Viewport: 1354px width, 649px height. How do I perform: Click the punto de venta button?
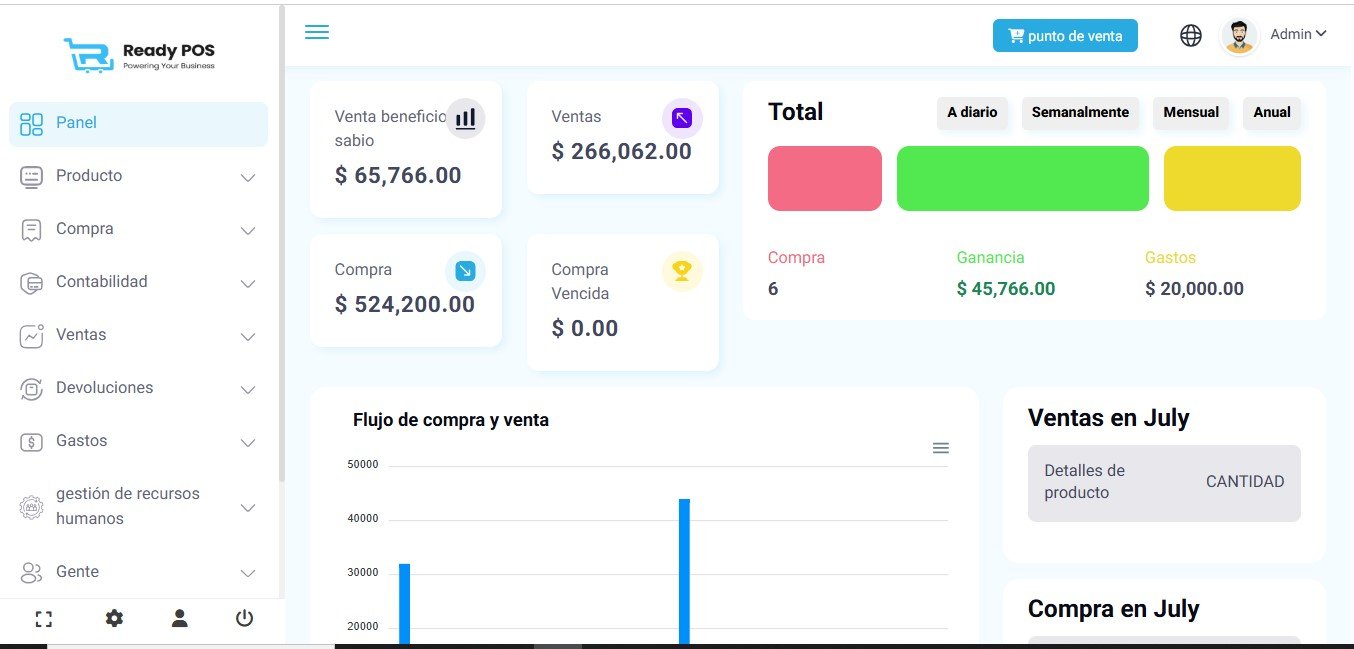point(1064,35)
